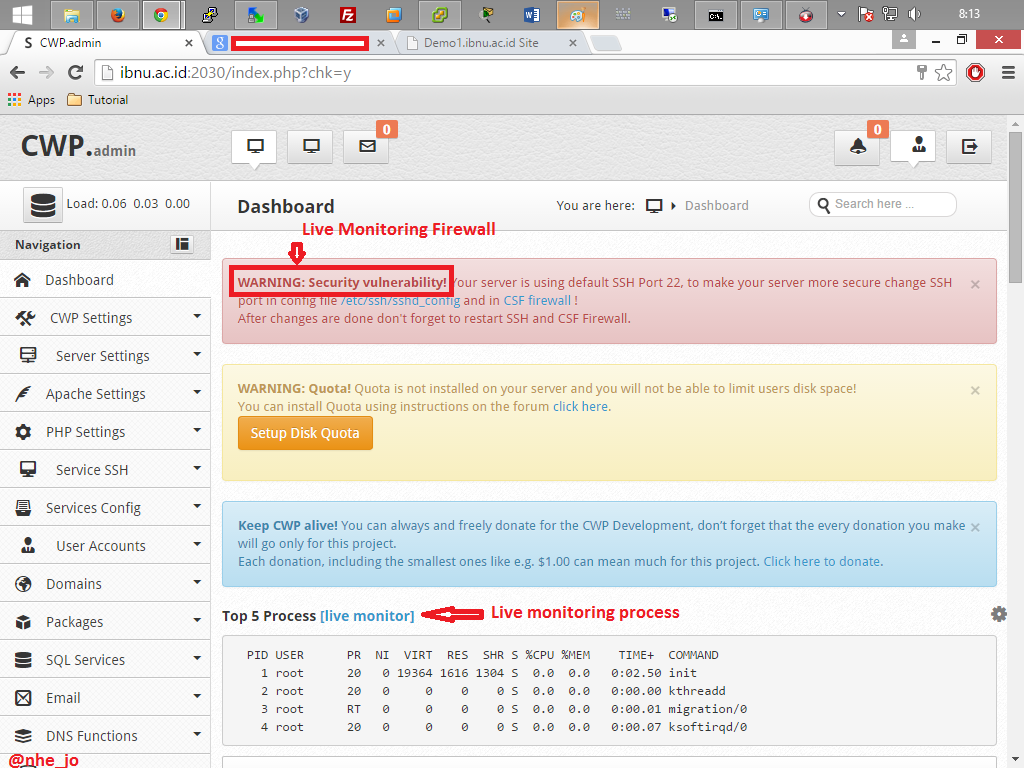Viewport: 1024px width, 768px height.
Task: Dismiss the SSH security warning alert
Action: (975, 284)
